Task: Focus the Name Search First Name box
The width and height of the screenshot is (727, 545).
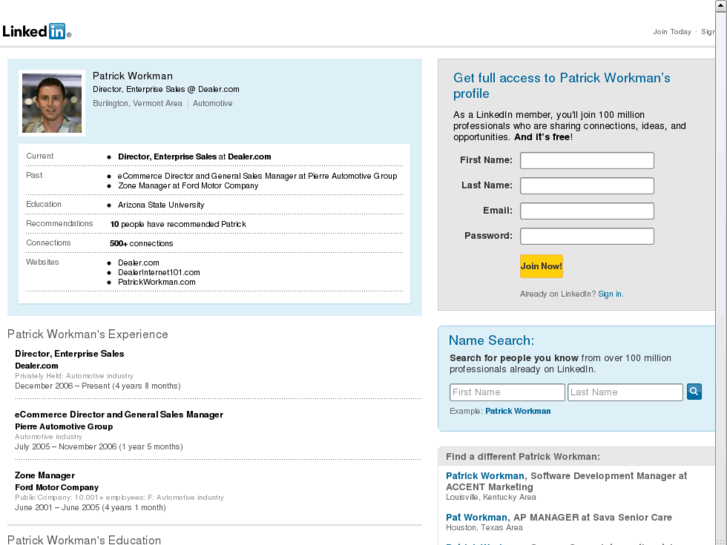Action: tap(507, 392)
